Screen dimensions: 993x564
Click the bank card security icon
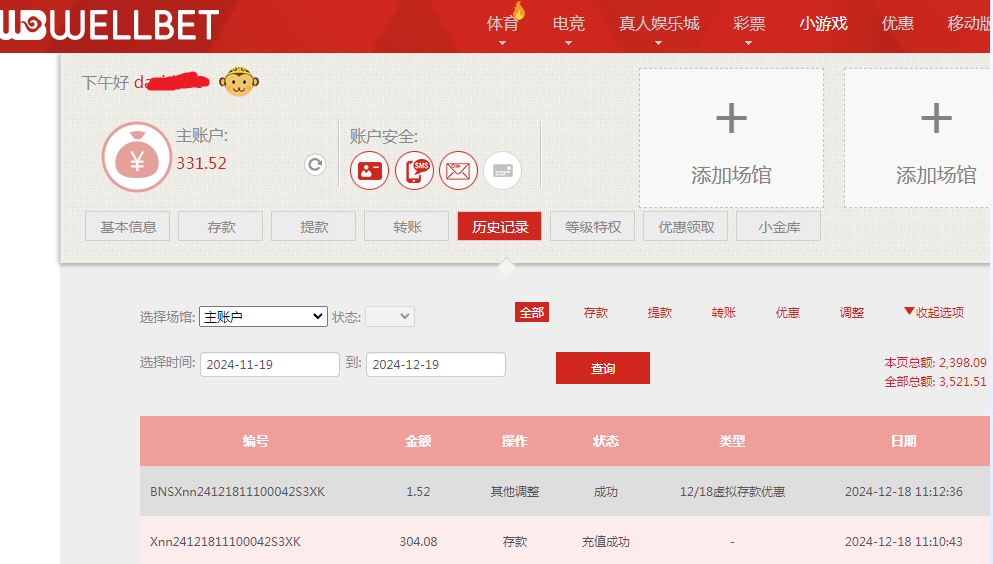point(502,171)
